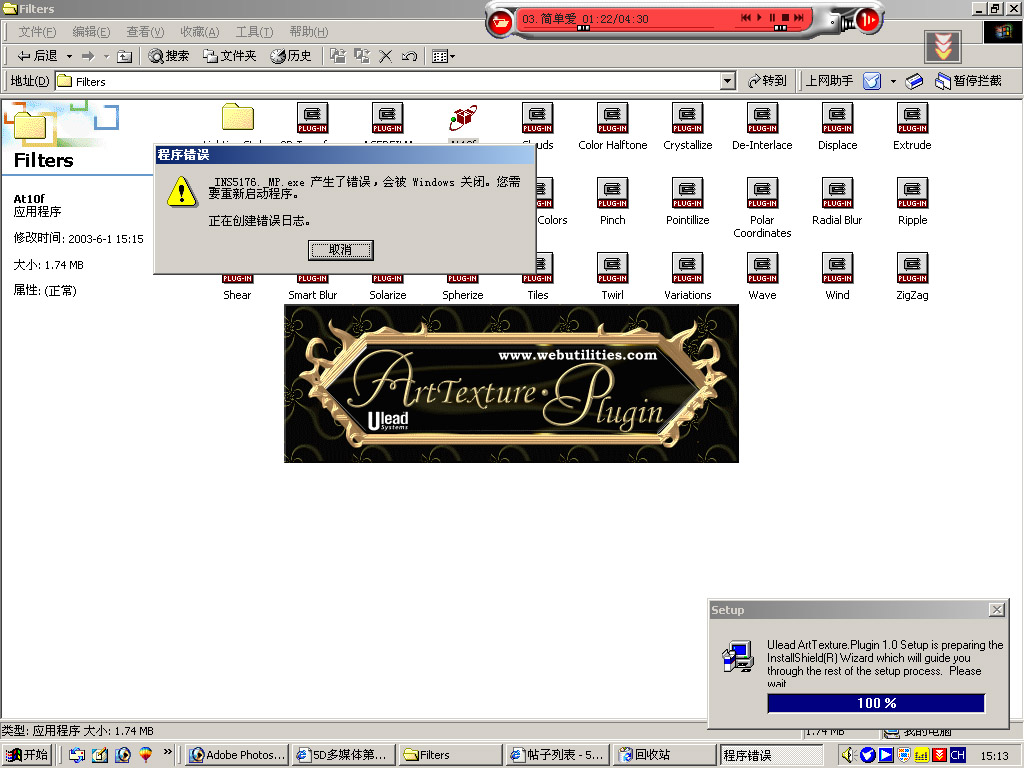The image size is (1024, 768).
Task: Select the Radial Blur plug-in icon
Action: tap(837, 194)
